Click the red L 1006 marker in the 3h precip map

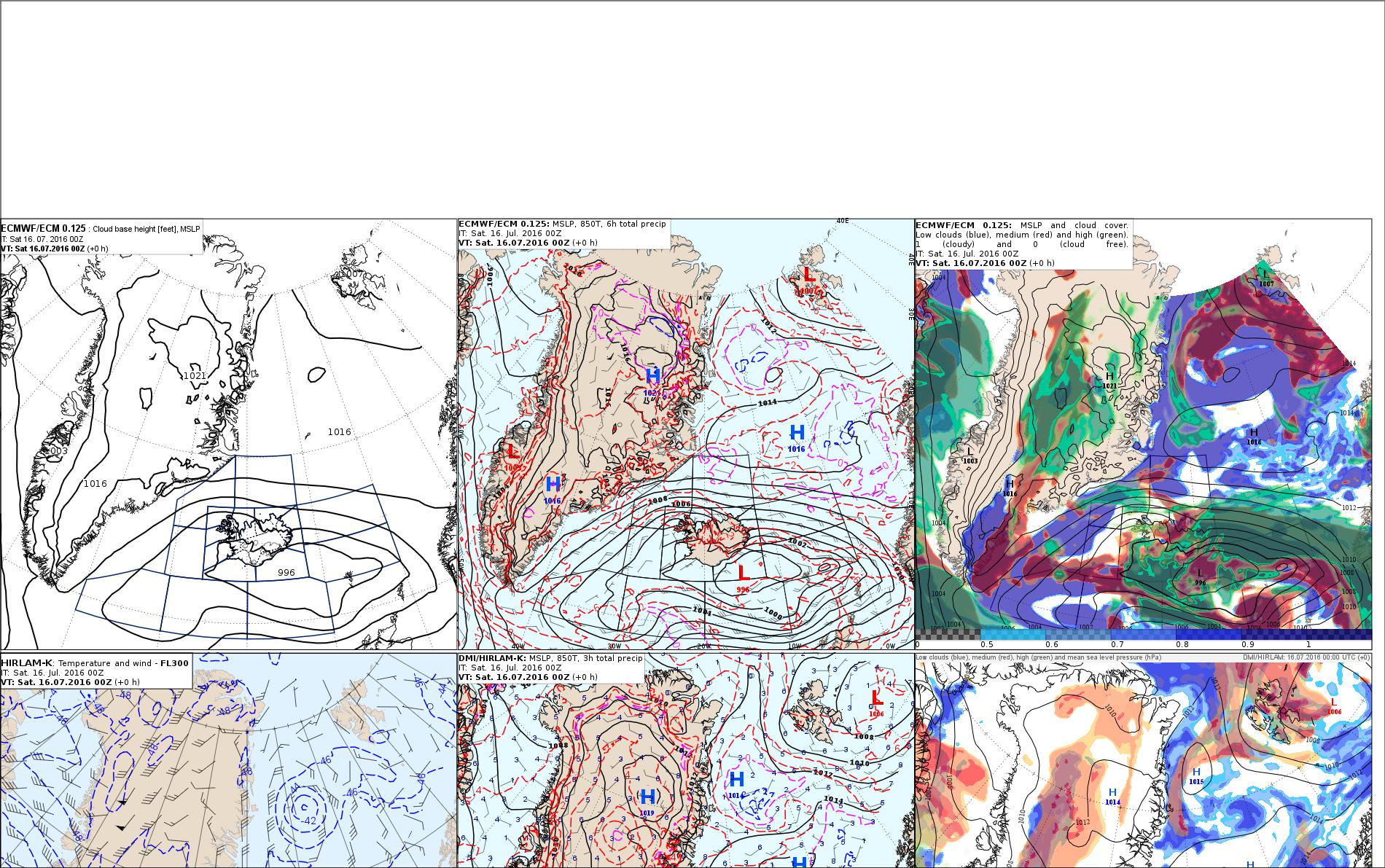(876, 703)
